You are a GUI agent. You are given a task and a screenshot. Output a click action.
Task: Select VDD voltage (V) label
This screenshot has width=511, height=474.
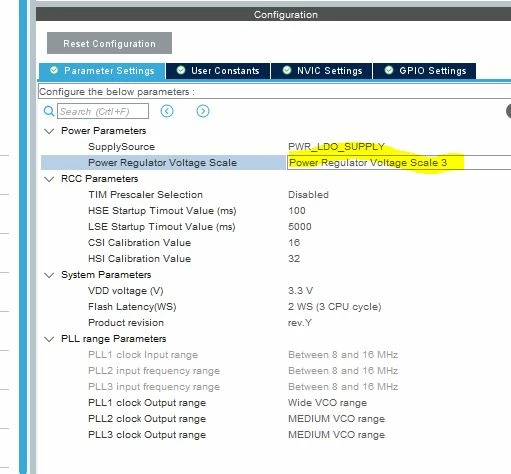pos(126,291)
